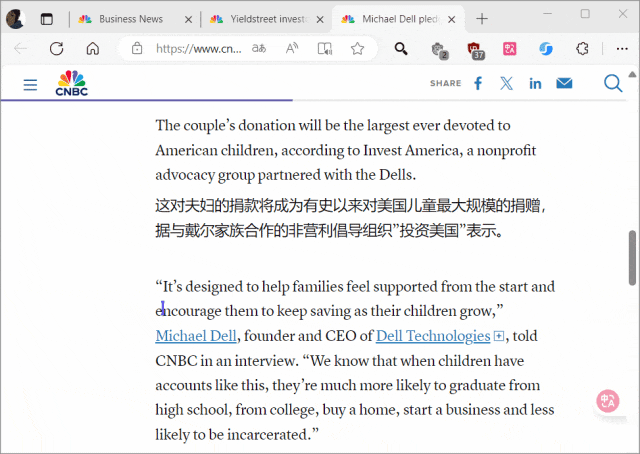640x454 pixels.
Task: Share the article on X
Action: (x=507, y=83)
